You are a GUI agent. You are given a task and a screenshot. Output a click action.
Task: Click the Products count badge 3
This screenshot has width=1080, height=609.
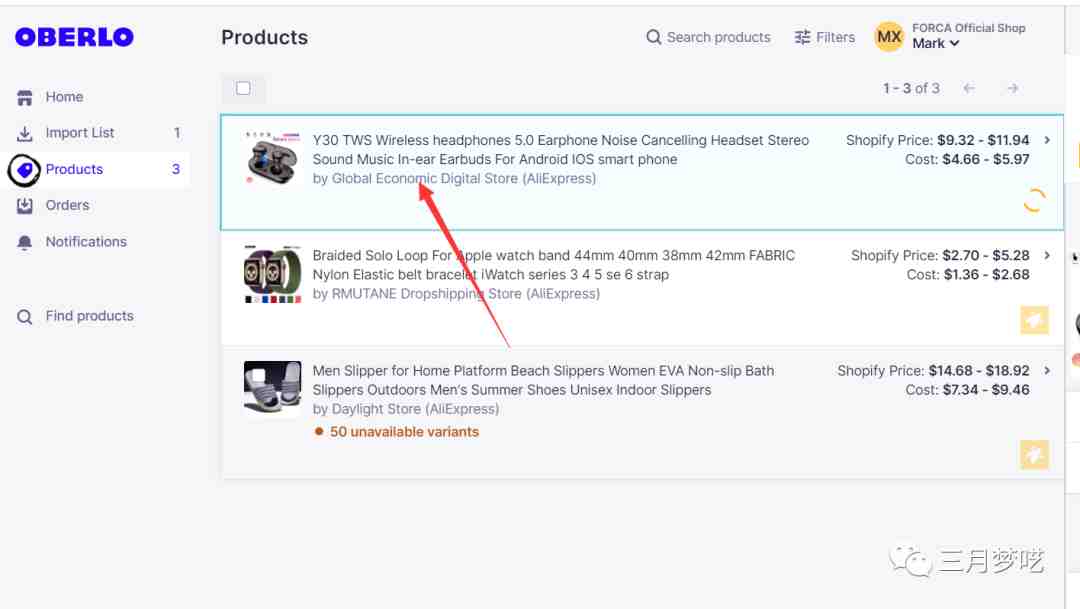pyautogui.click(x=176, y=169)
